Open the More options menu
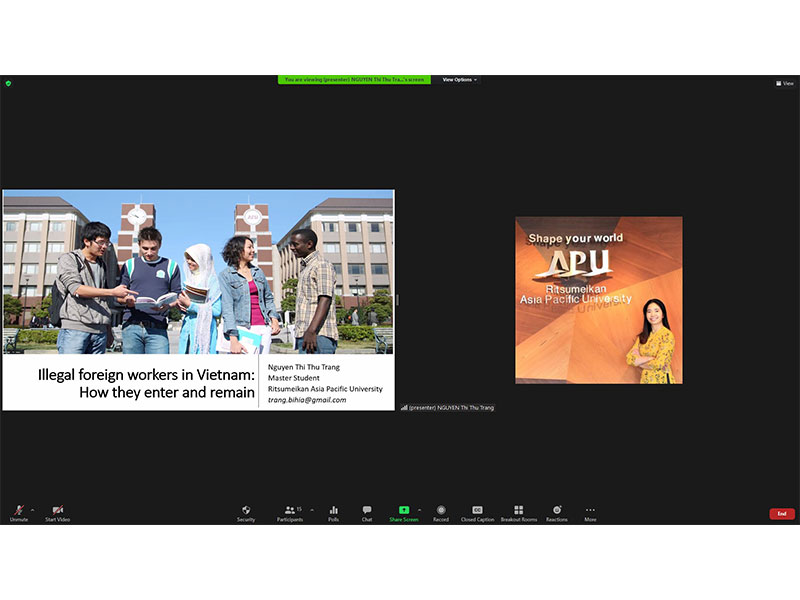This screenshot has height=600, width=800. [590, 512]
